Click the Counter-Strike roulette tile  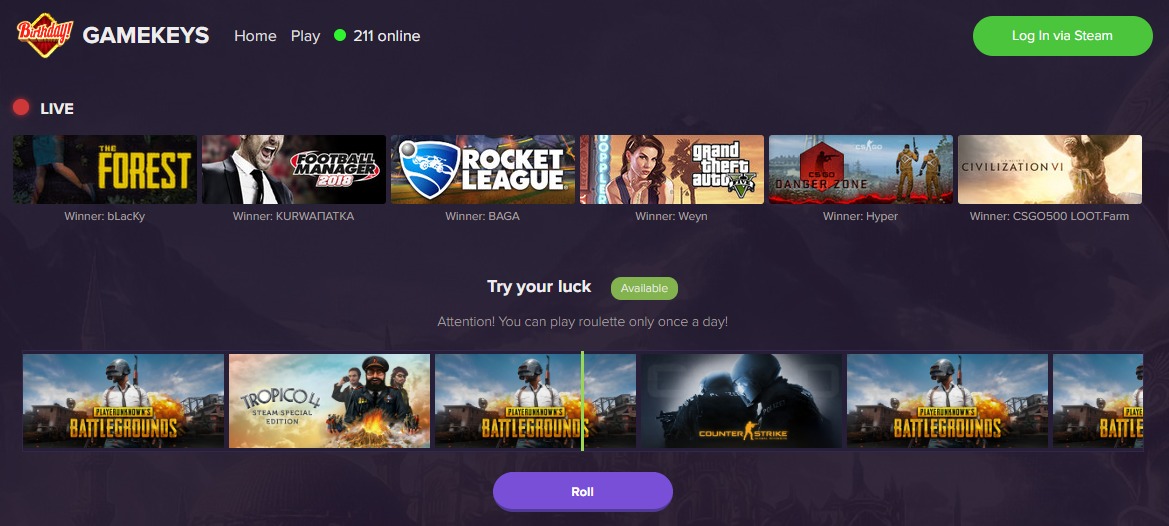point(742,401)
